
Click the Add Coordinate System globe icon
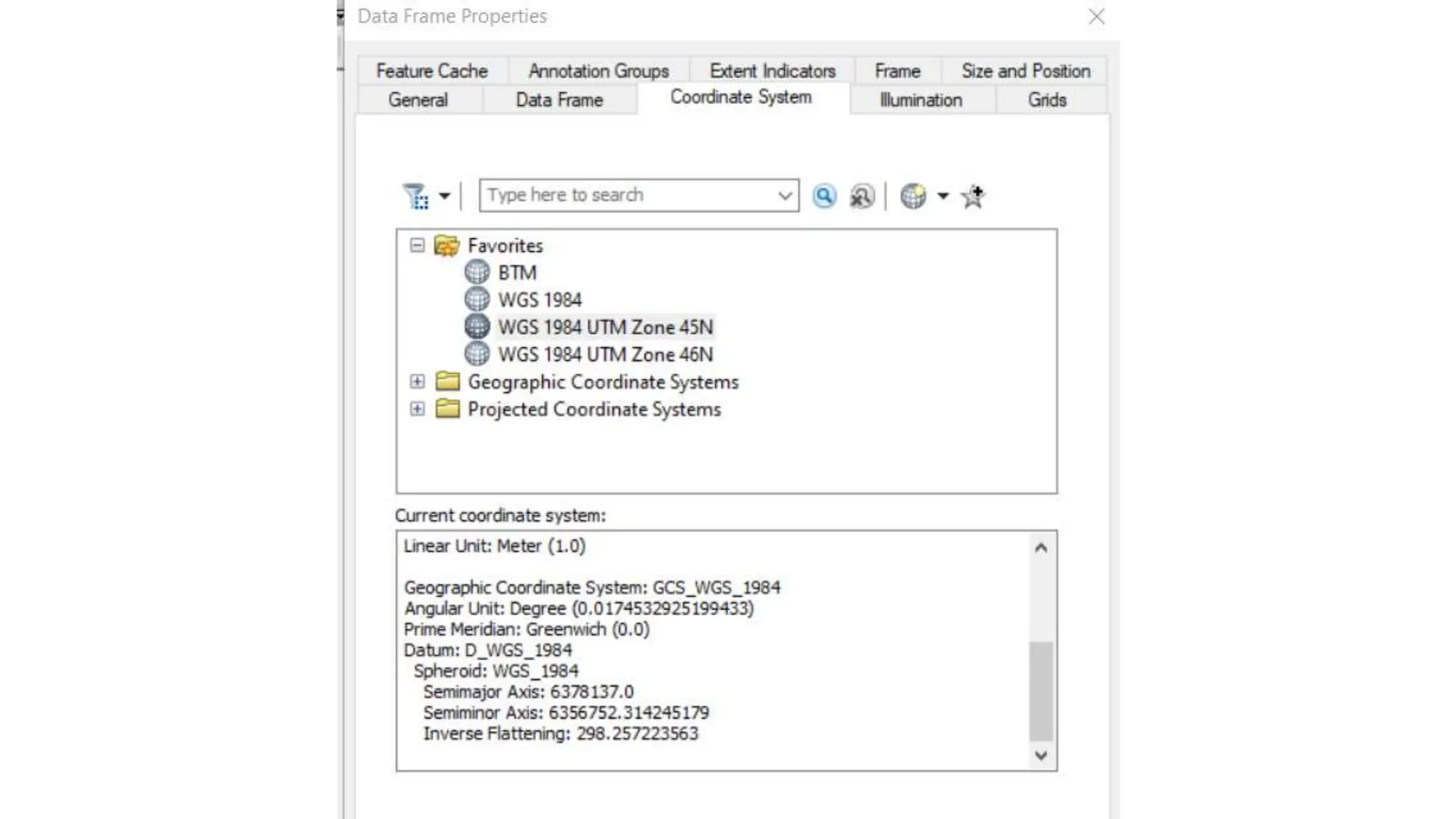pyautogui.click(x=913, y=196)
